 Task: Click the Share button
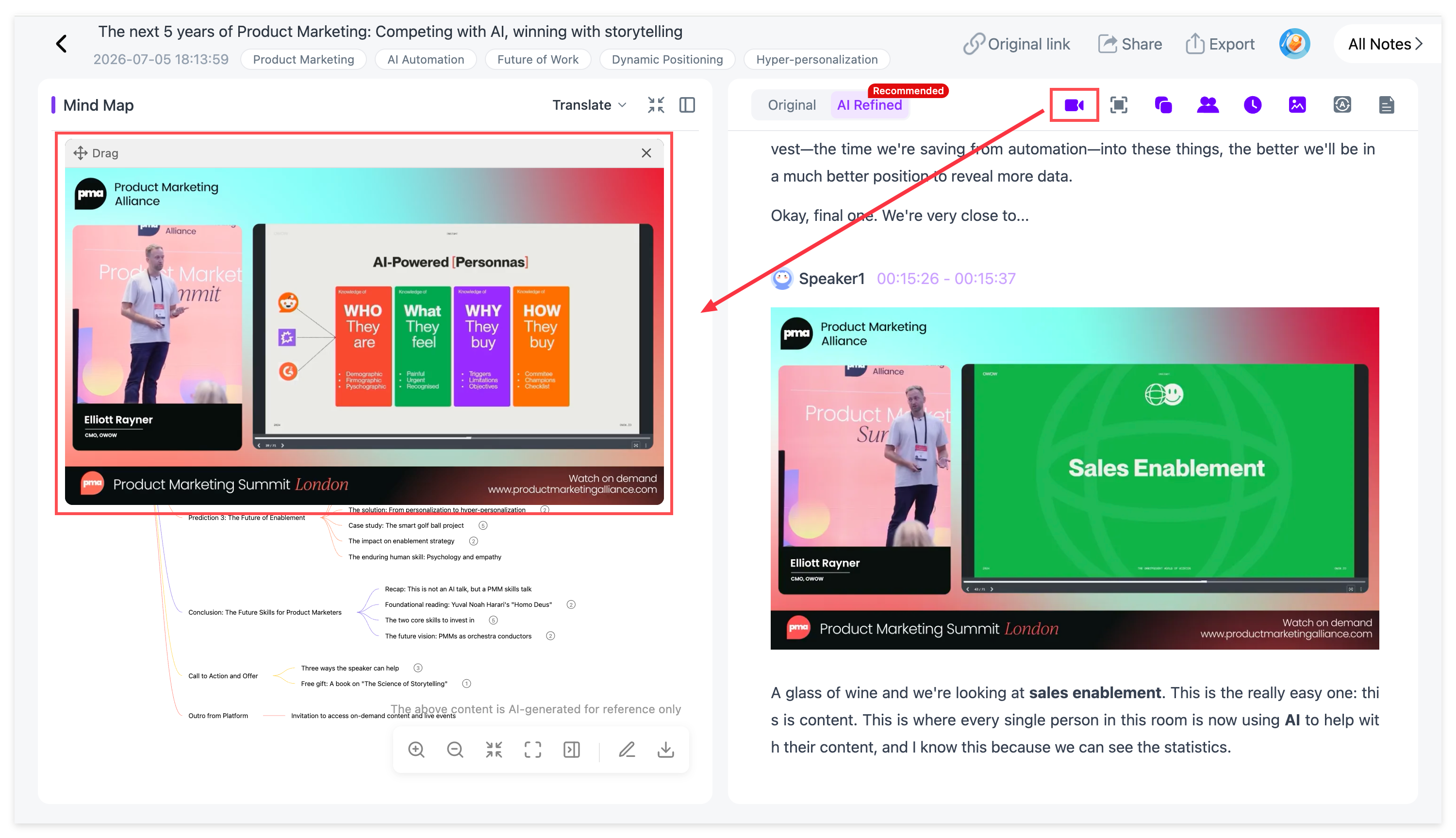(x=1130, y=44)
